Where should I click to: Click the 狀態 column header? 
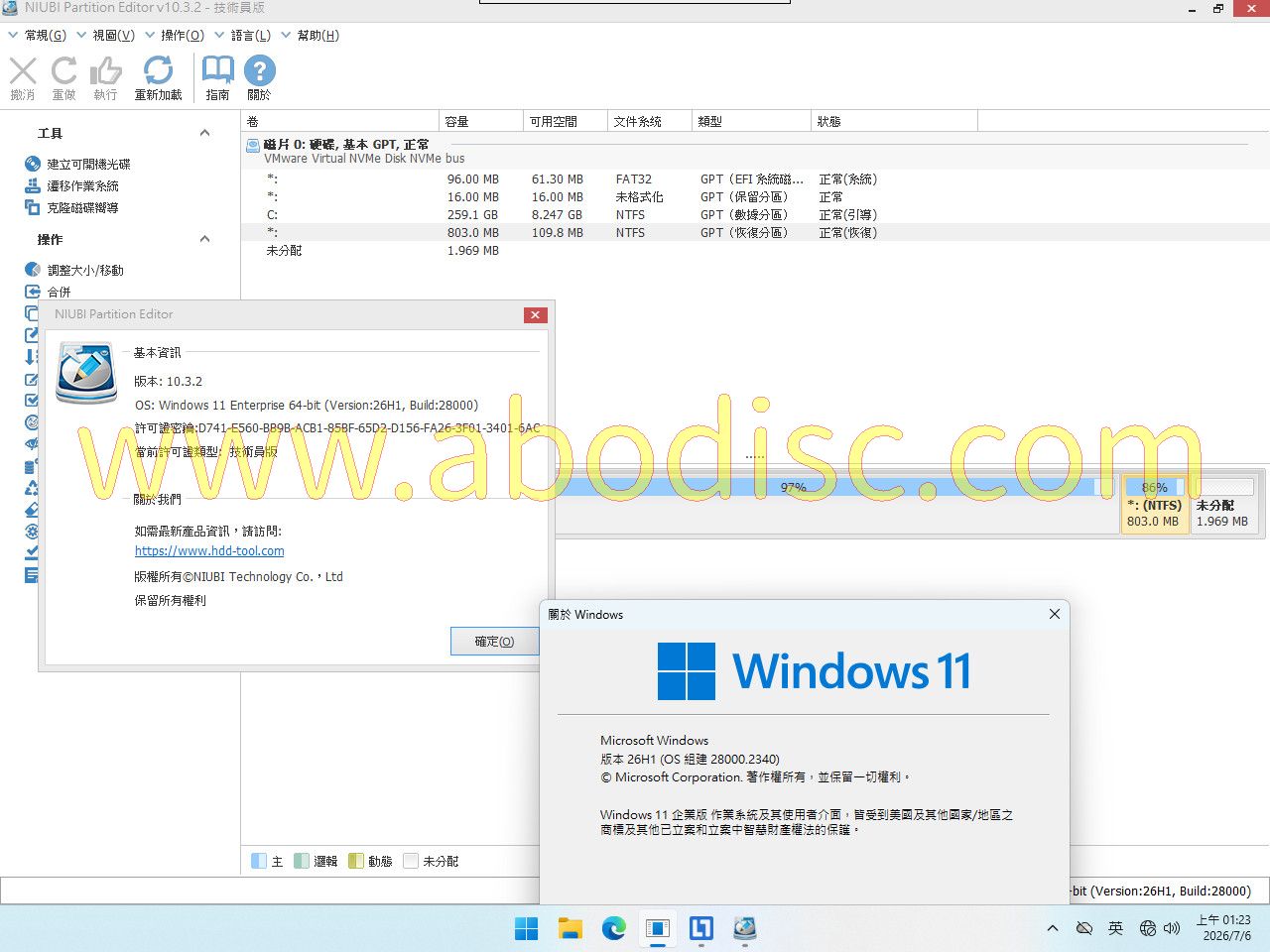(x=895, y=121)
